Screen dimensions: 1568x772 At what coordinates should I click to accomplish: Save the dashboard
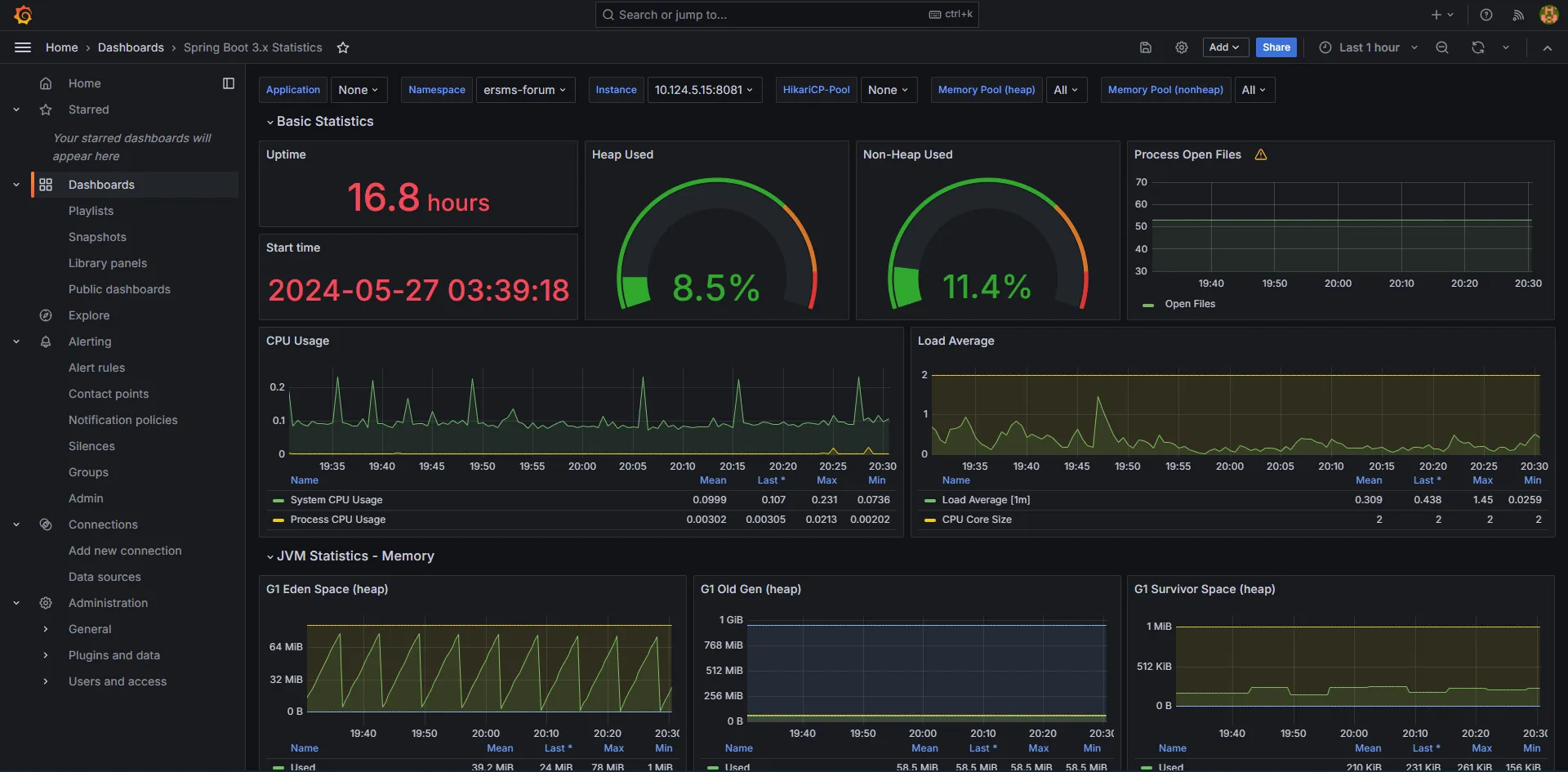click(x=1145, y=47)
